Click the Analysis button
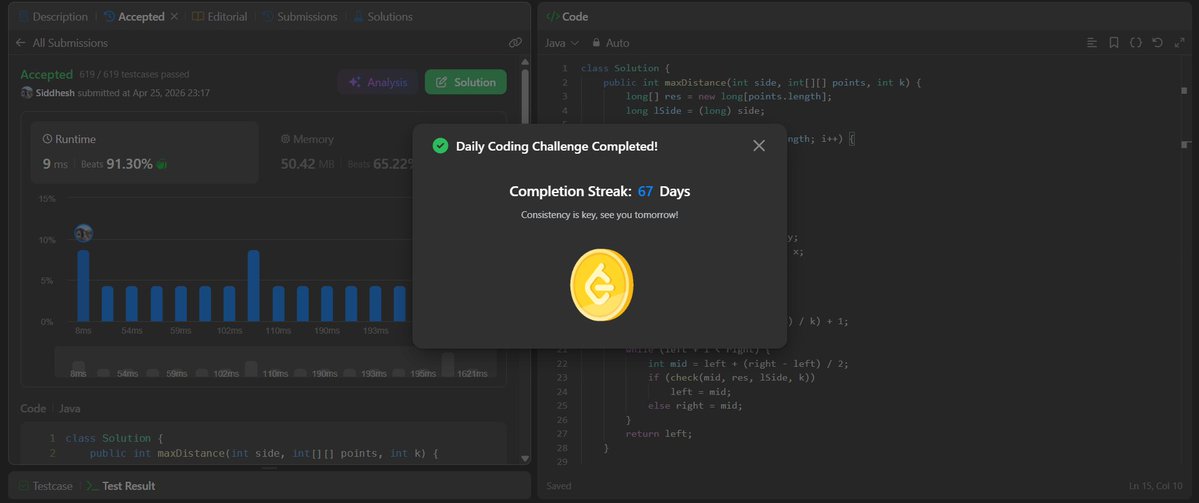The image size is (1199, 503). pos(378,82)
